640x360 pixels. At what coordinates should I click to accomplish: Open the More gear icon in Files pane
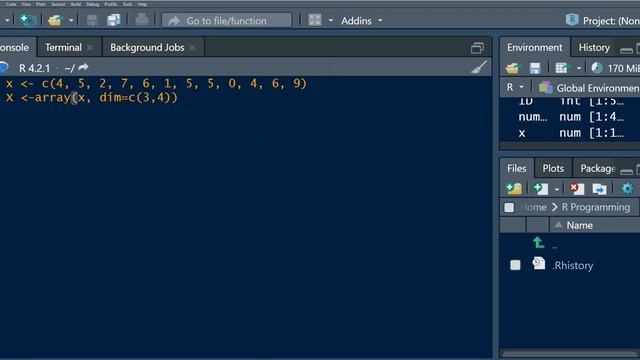(627, 188)
